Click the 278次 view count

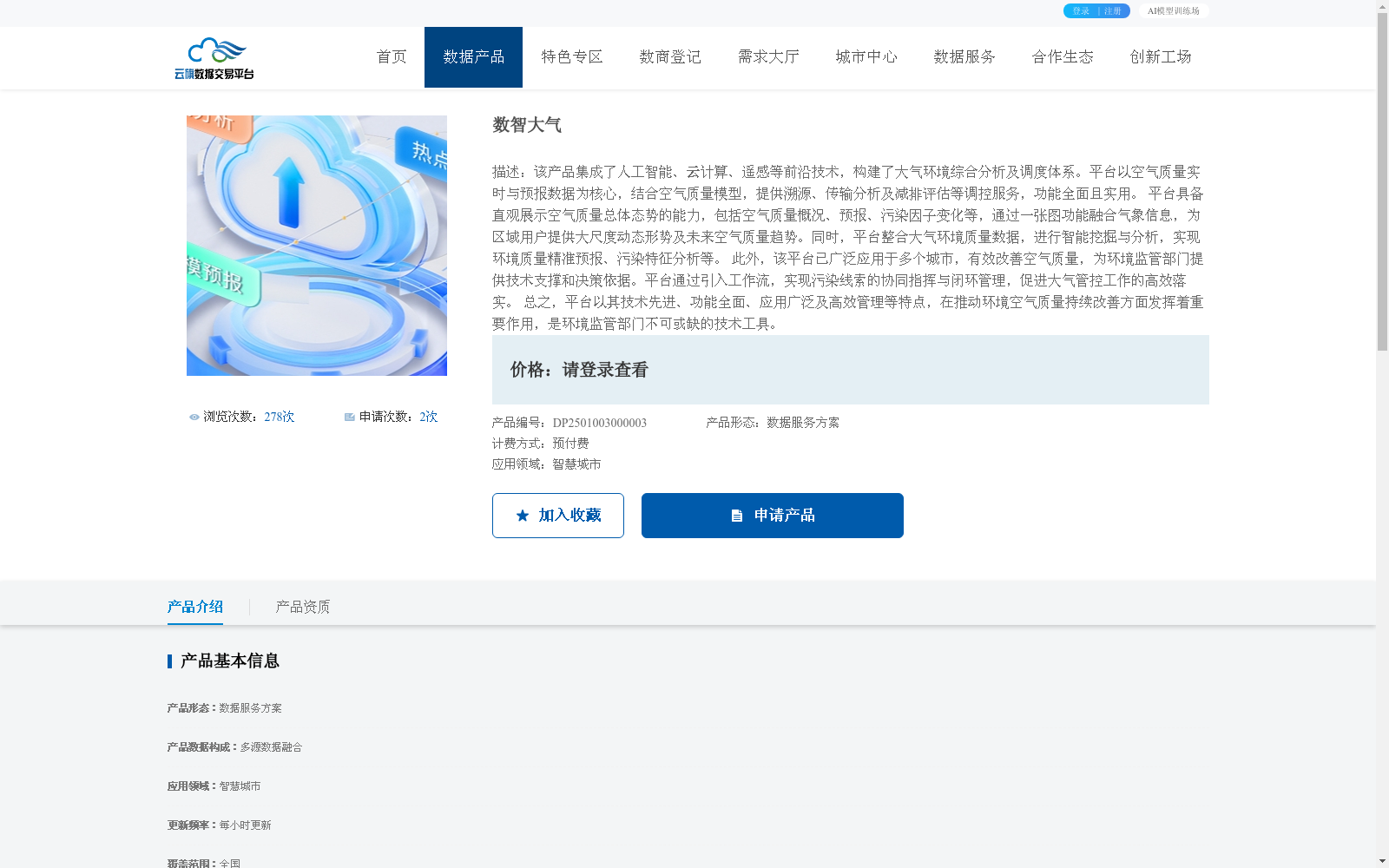[x=280, y=418]
